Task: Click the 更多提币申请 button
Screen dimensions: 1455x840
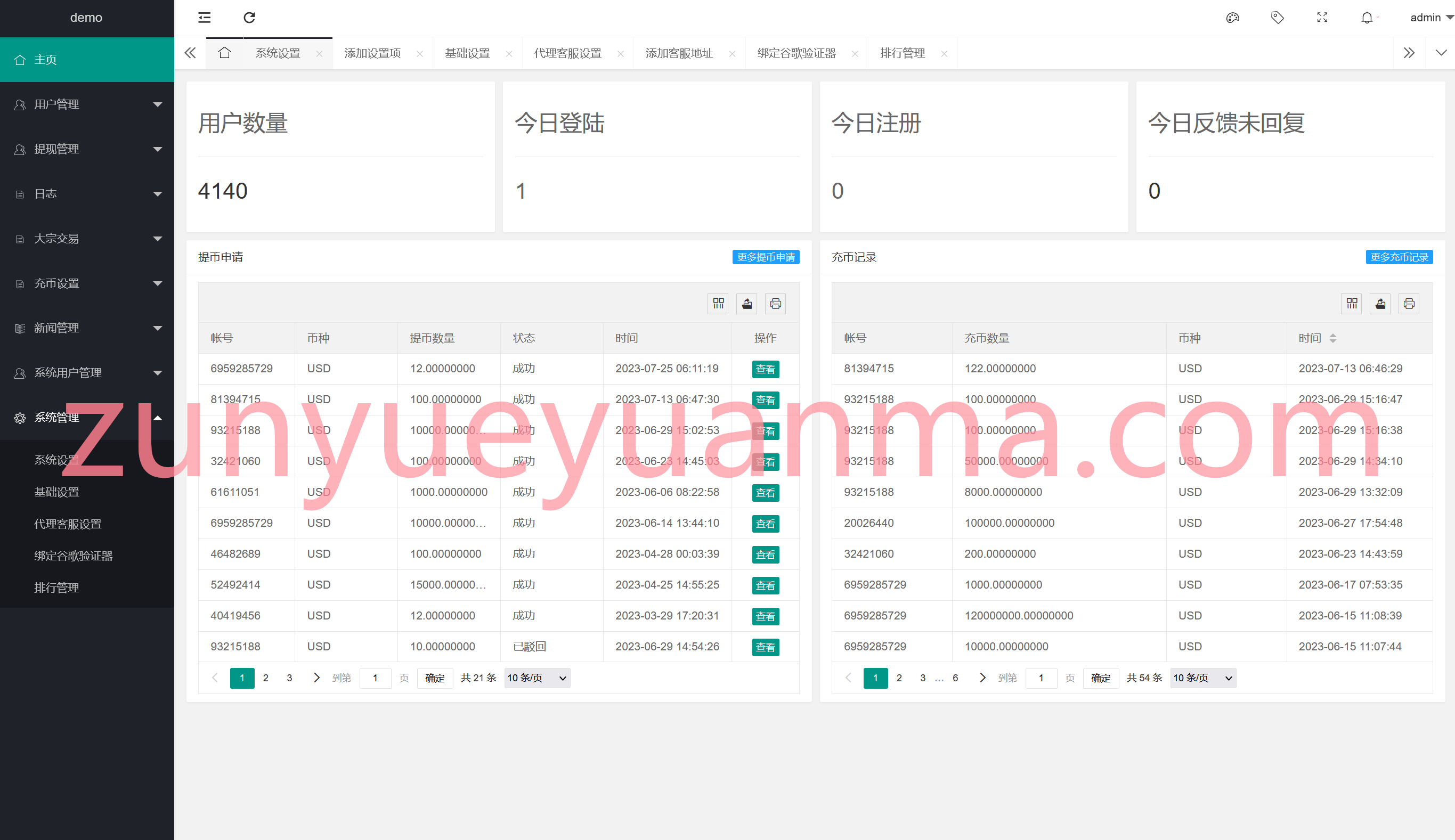Action: pos(766,257)
